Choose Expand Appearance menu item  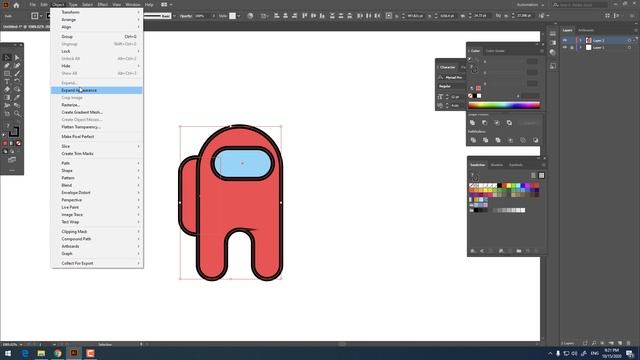(x=97, y=90)
